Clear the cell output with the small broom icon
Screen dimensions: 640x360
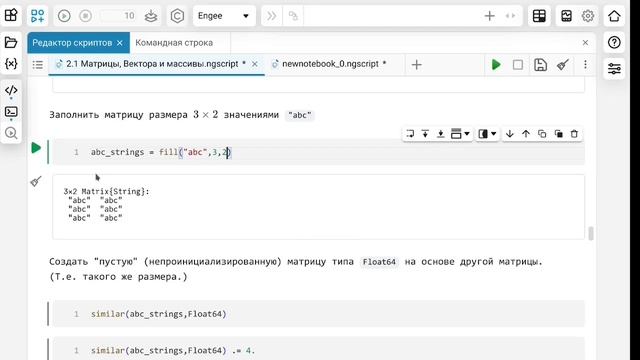pos(36,181)
